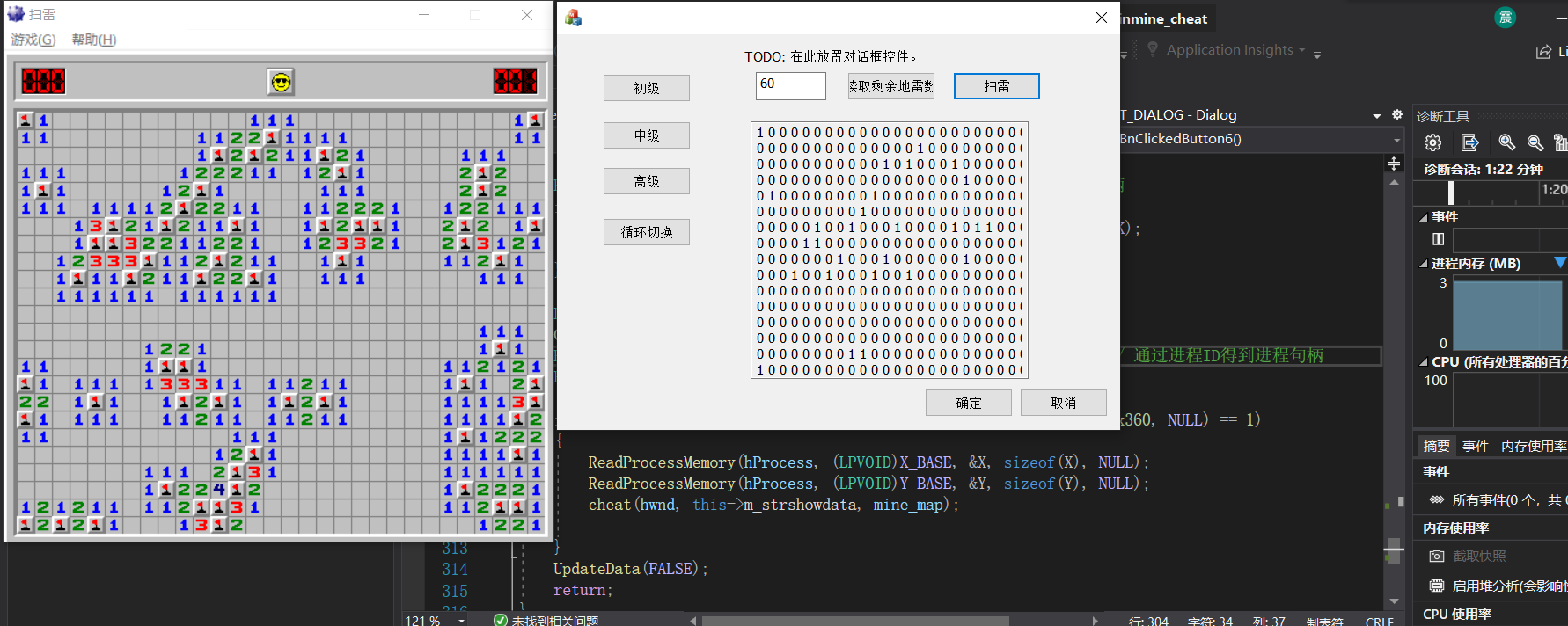Switch to the 内存使用率 tab

pos(1534,446)
